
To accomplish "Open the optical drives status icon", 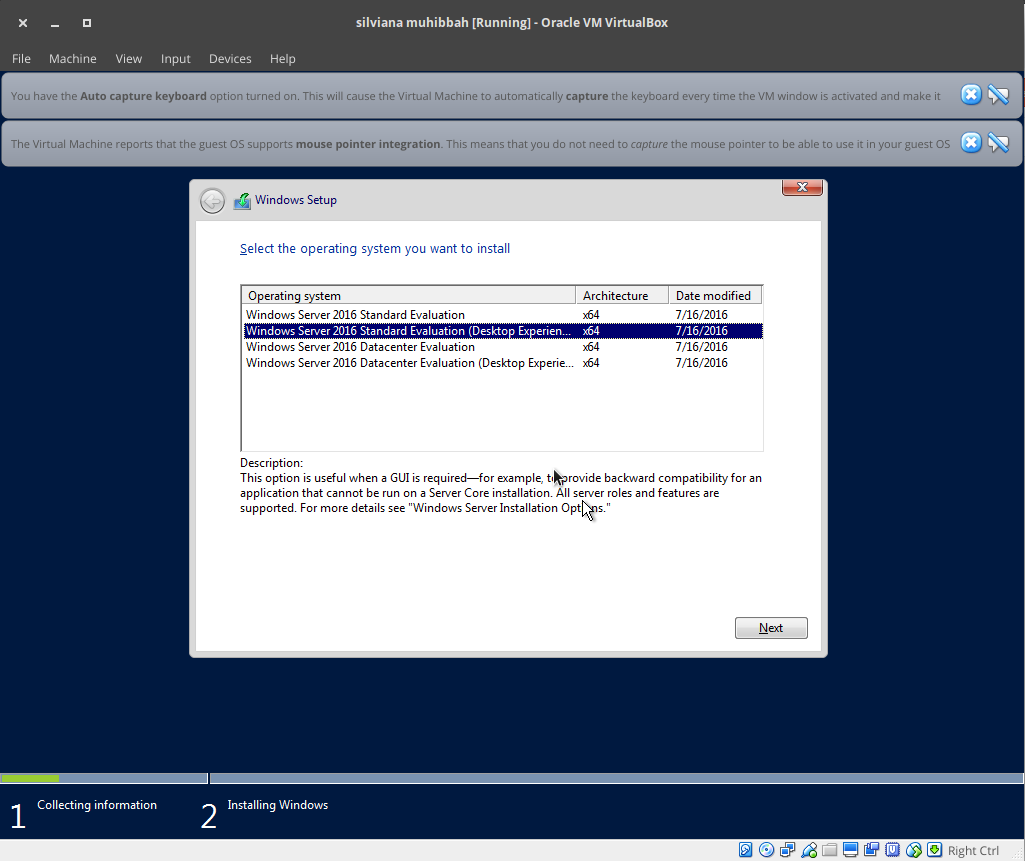I will pyautogui.click(x=766, y=849).
